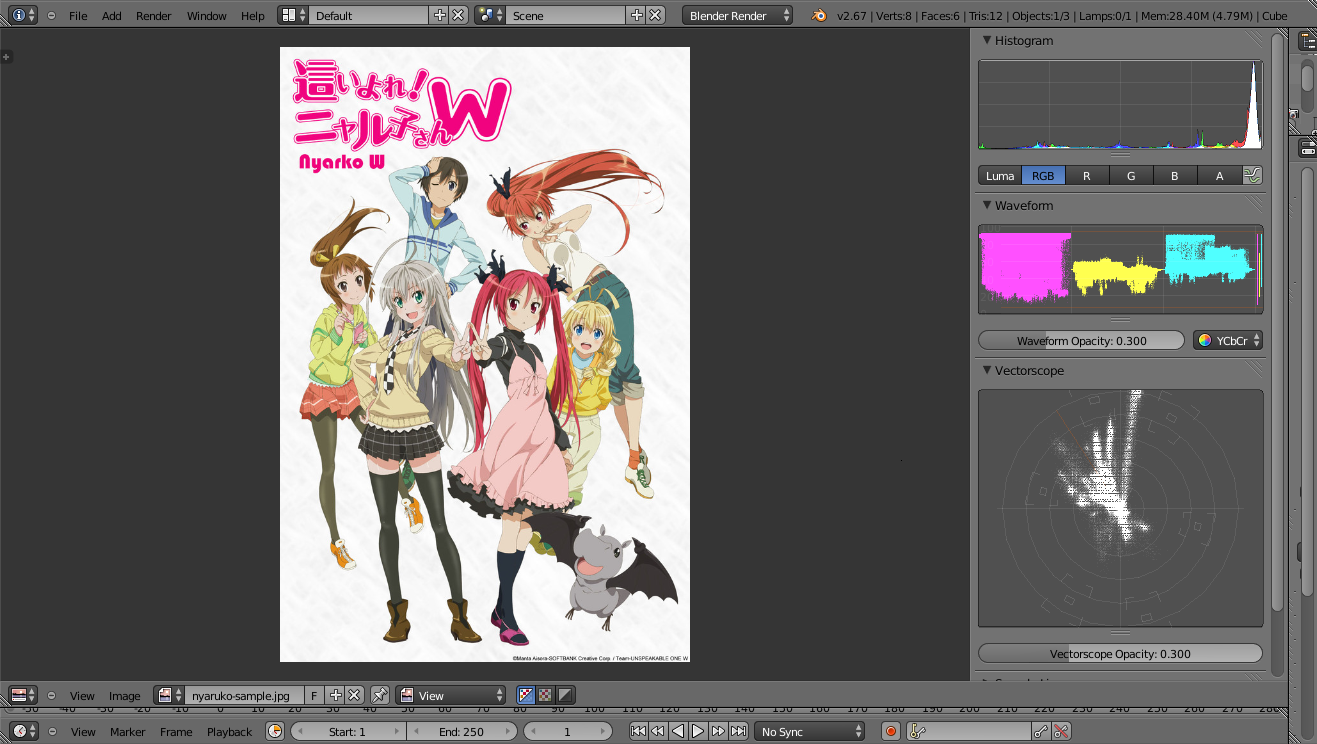Open the timeline View menu
Viewport: 1317px width, 744px height.
click(83, 732)
